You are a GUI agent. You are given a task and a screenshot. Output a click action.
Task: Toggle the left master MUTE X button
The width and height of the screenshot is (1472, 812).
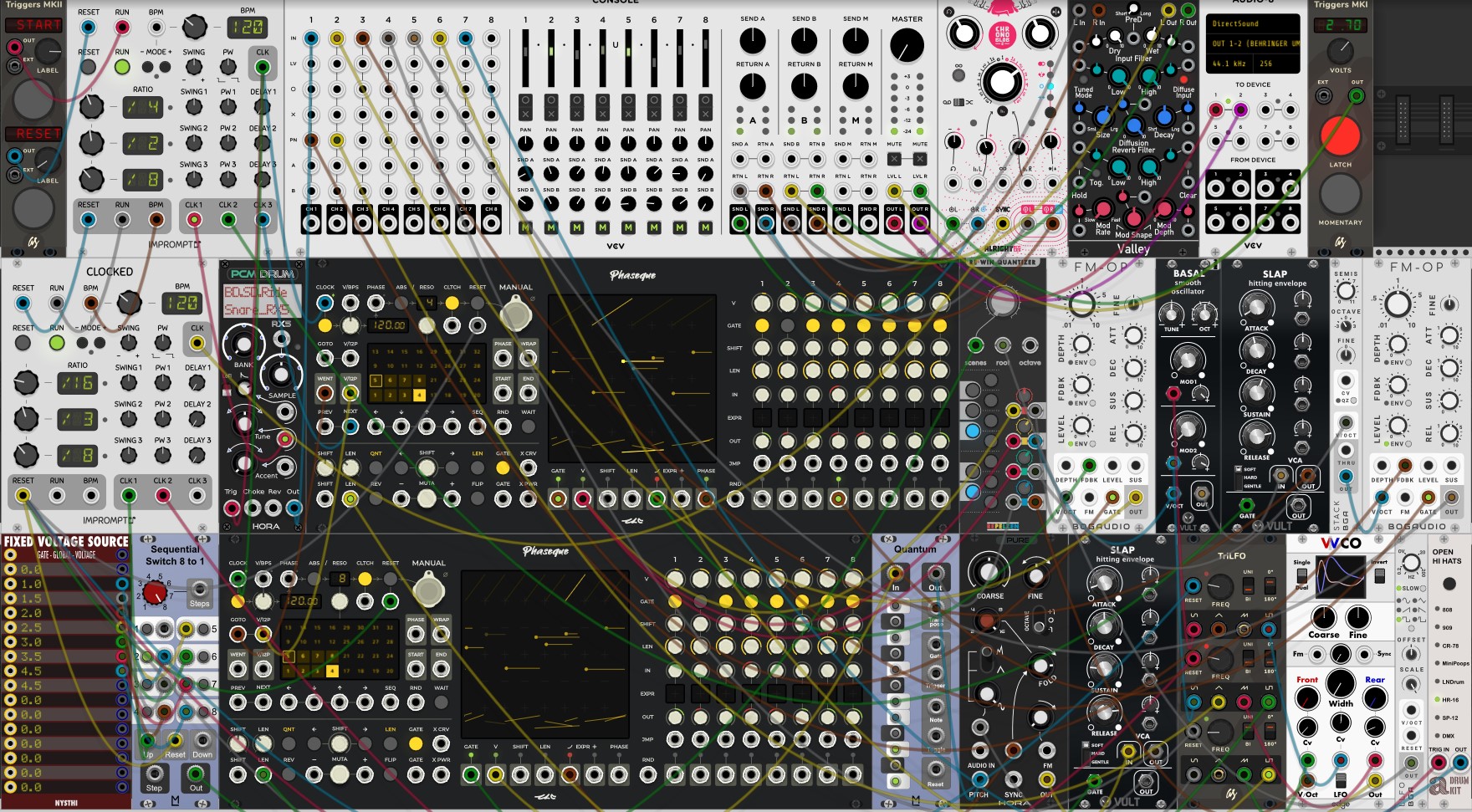[894, 158]
